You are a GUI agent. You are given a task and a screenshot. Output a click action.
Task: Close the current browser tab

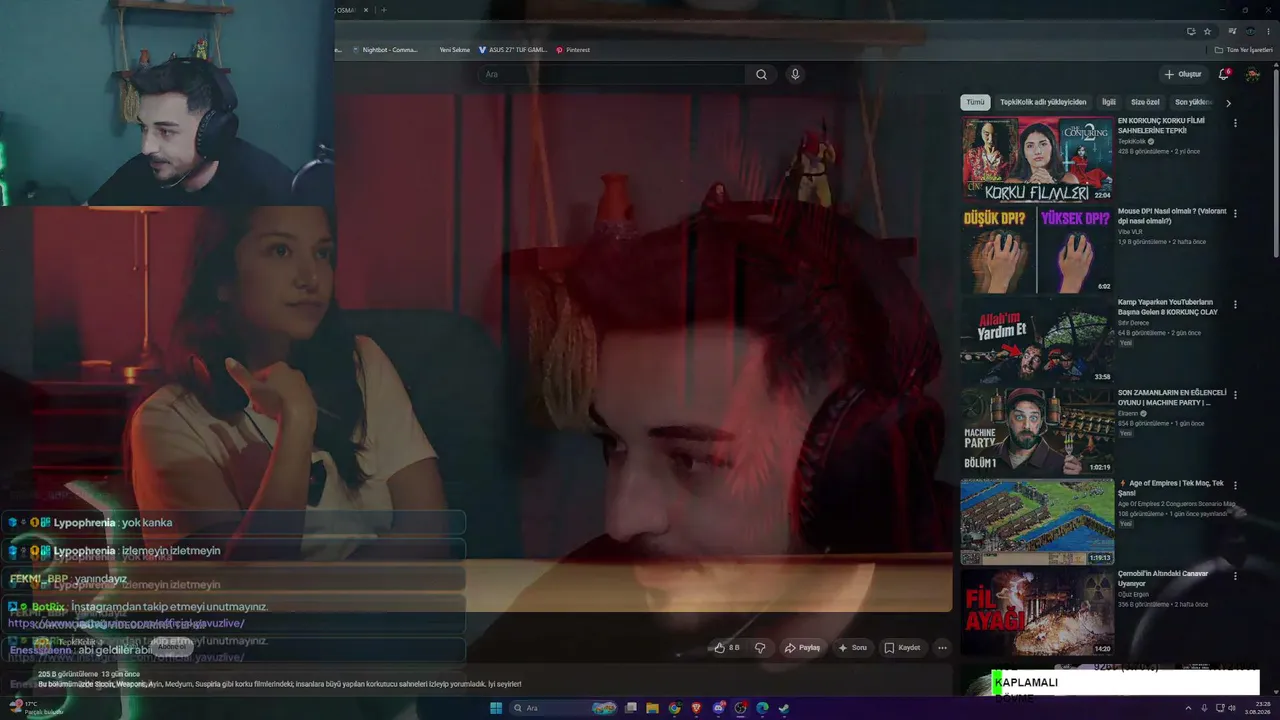366,10
